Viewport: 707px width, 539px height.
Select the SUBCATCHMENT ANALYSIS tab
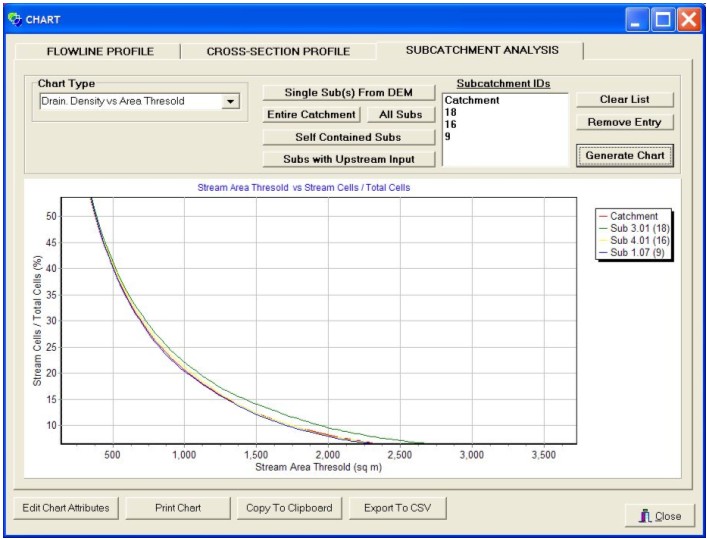pos(482,50)
